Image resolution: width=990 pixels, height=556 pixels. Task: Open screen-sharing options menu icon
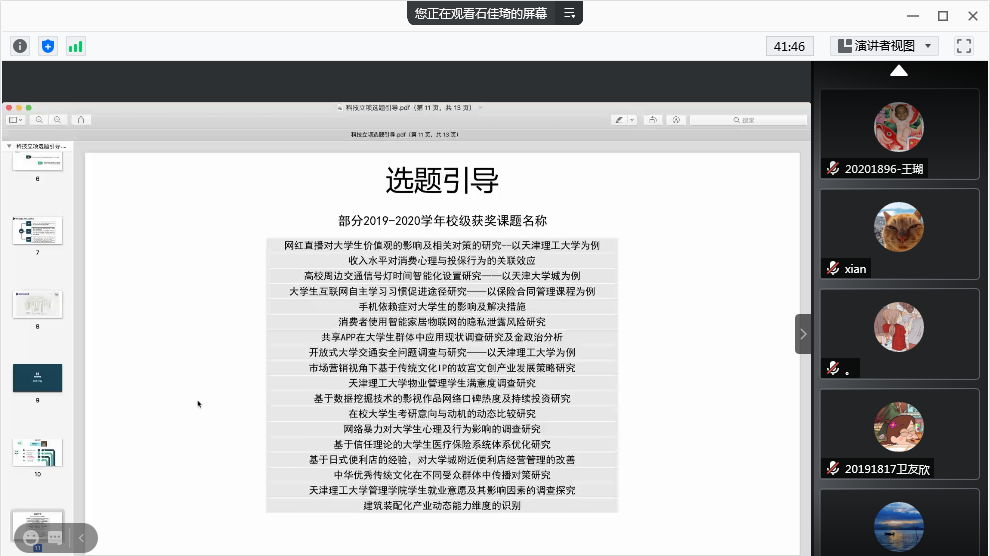point(569,13)
